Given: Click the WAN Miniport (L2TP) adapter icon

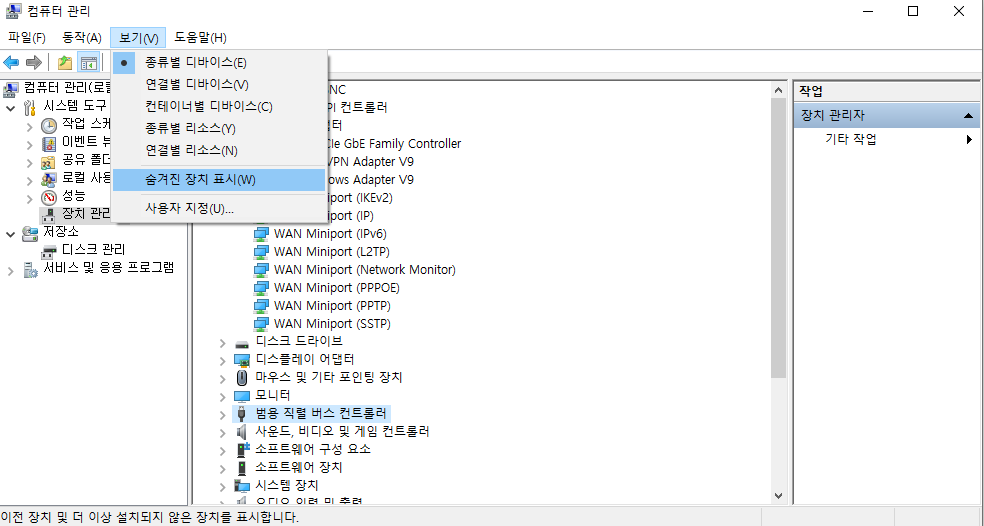Looking at the screenshot, I should (261, 252).
